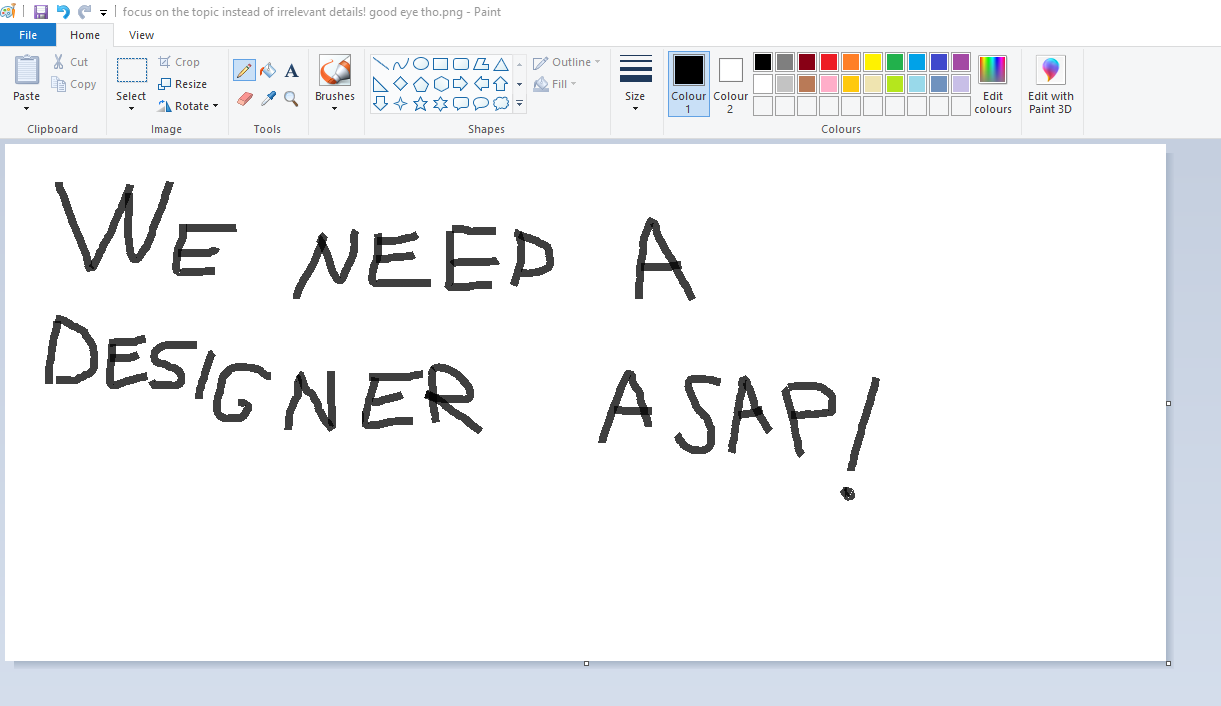Switch to the View ribbon tab
Screen dimensions: 1221x706
point(142,35)
